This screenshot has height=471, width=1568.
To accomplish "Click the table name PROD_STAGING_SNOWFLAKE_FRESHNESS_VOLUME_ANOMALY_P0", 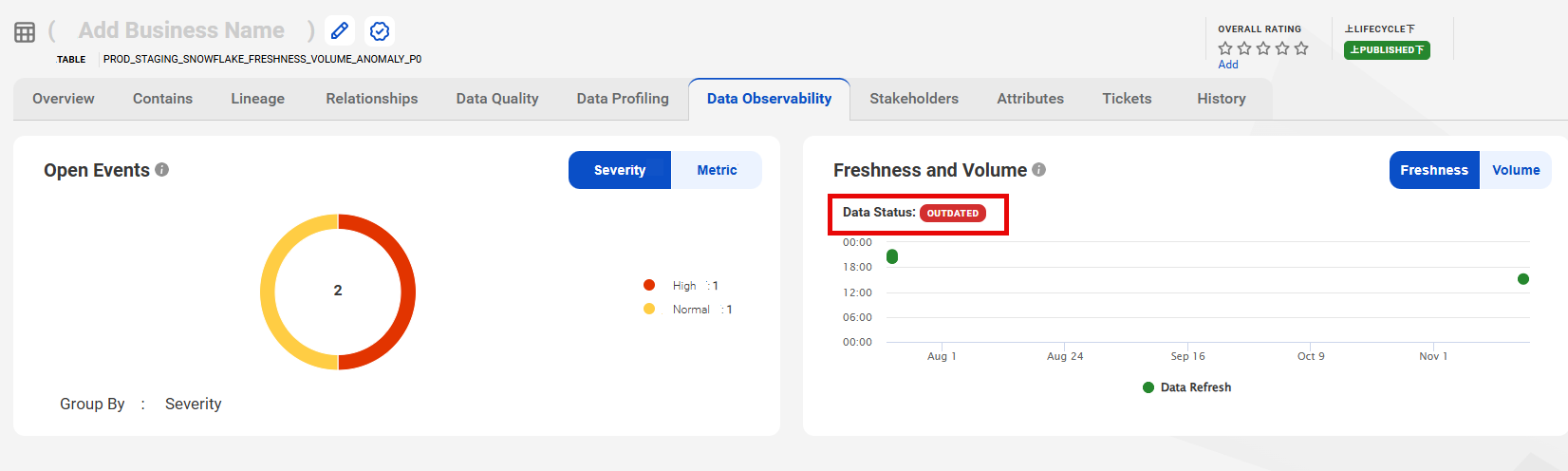I will [263, 59].
